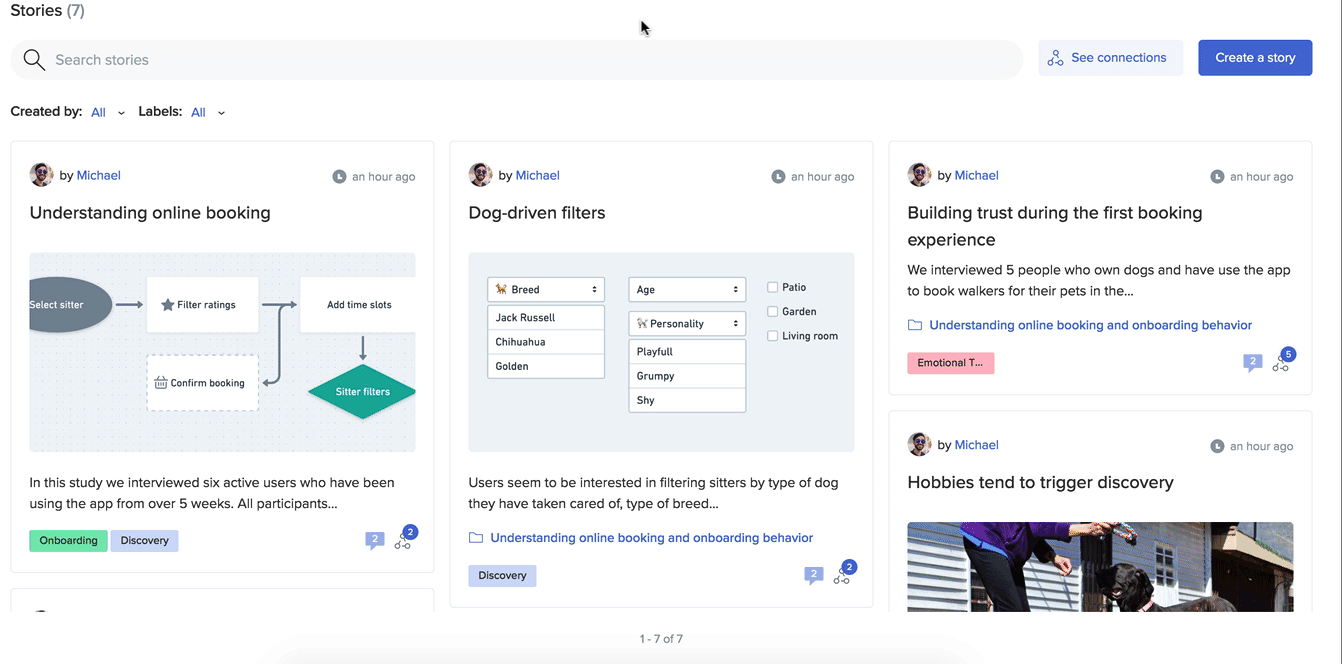
Task: Focus the Search stories field
Action: click(x=517, y=60)
